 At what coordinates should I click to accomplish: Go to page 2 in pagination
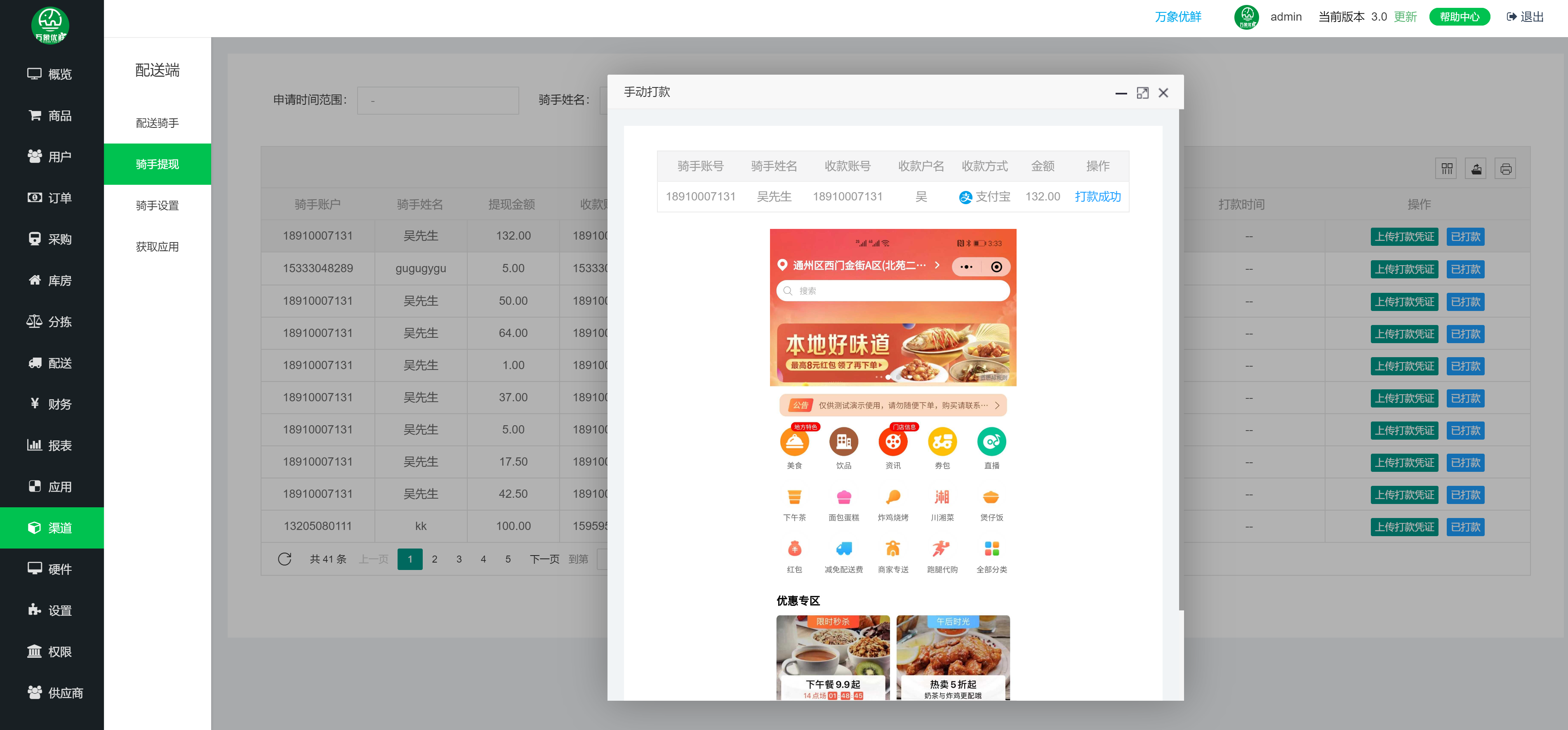435,559
